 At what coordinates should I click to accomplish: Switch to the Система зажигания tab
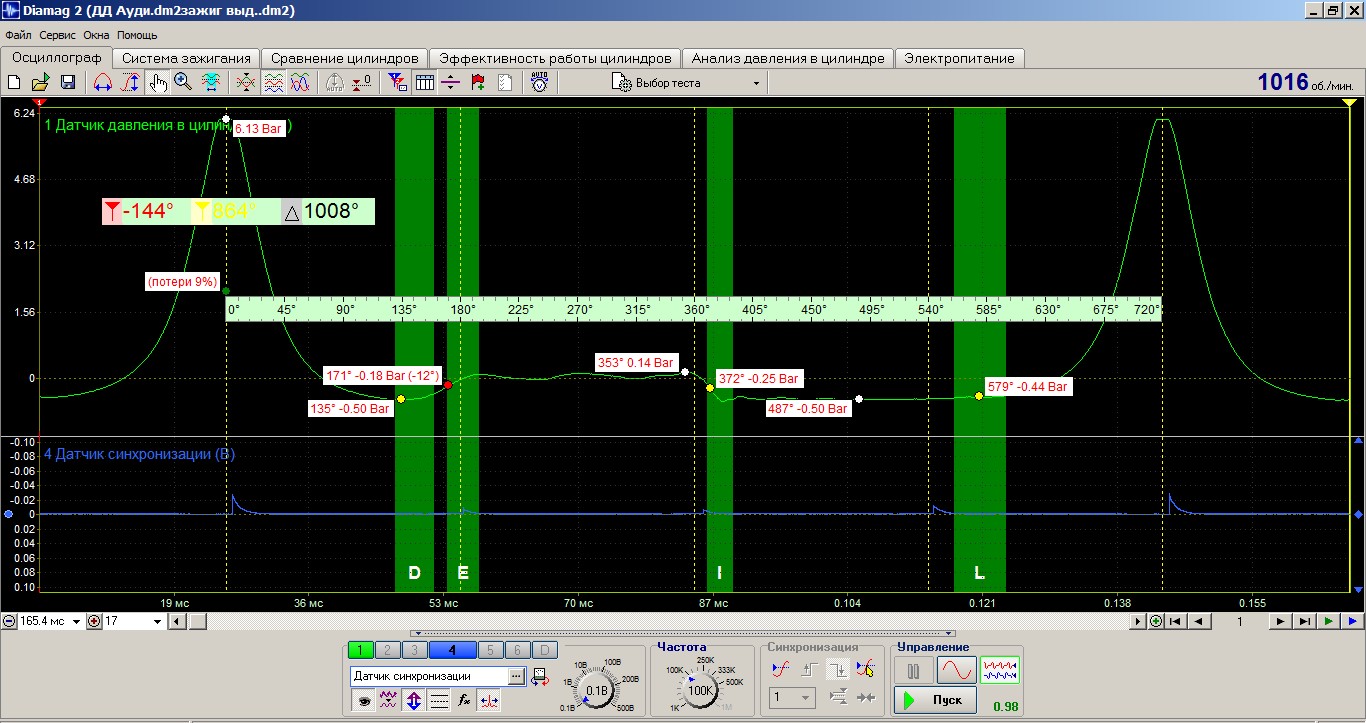(186, 58)
